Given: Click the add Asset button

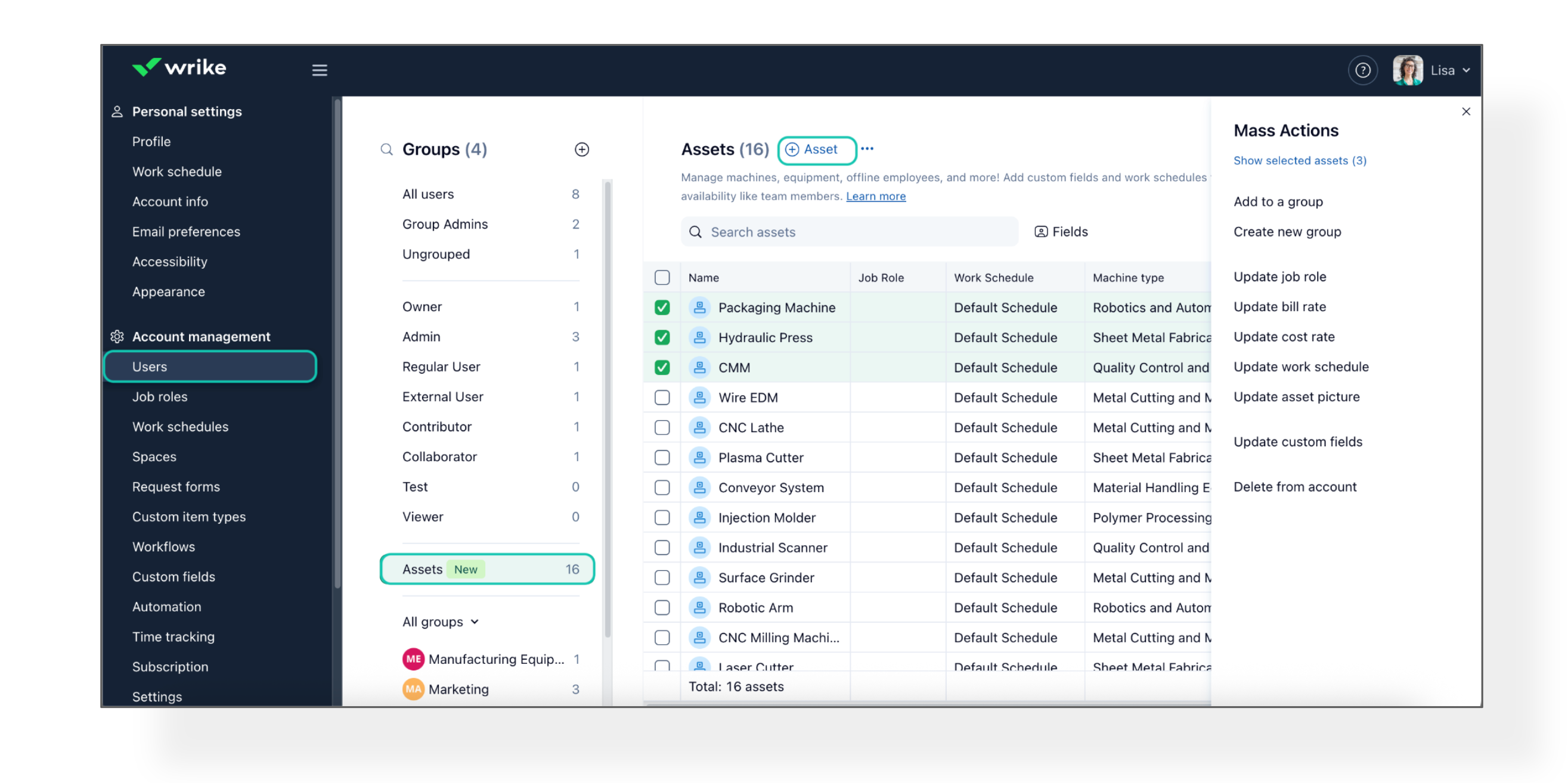Looking at the screenshot, I should [x=816, y=150].
